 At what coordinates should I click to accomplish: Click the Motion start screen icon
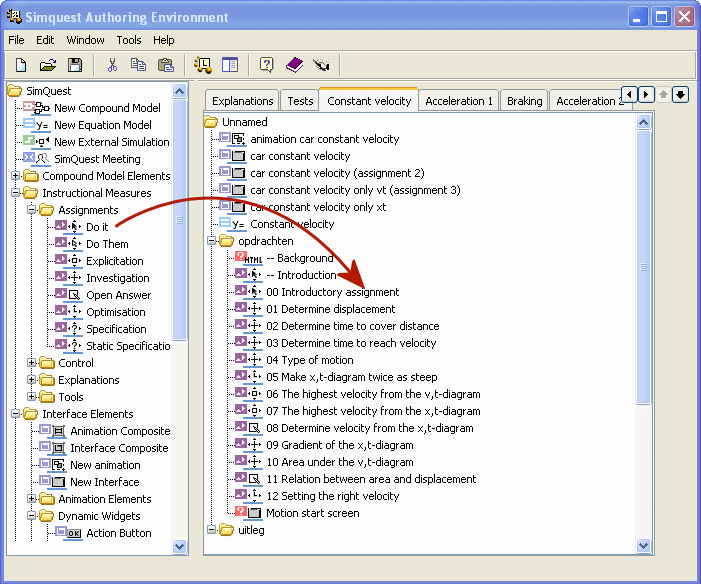[249, 512]
